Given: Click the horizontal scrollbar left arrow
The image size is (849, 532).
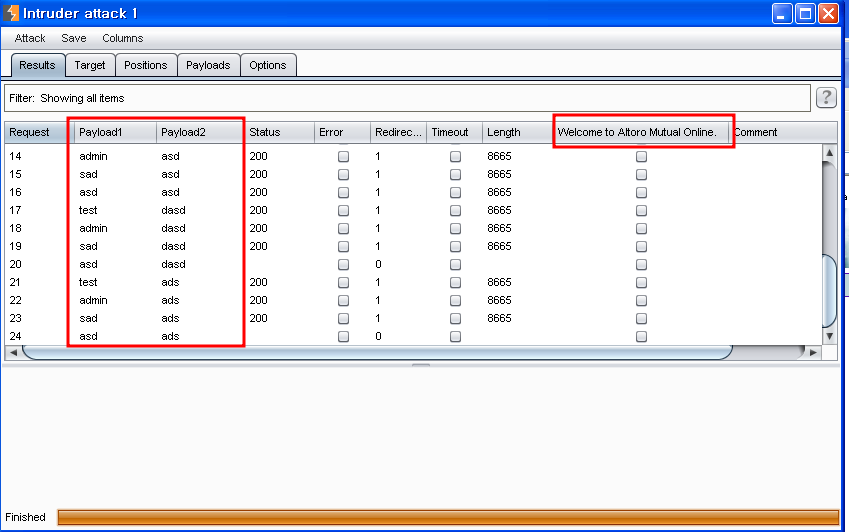Looking at the screenshot, I should pyautogui.click(x=13, y=352).
